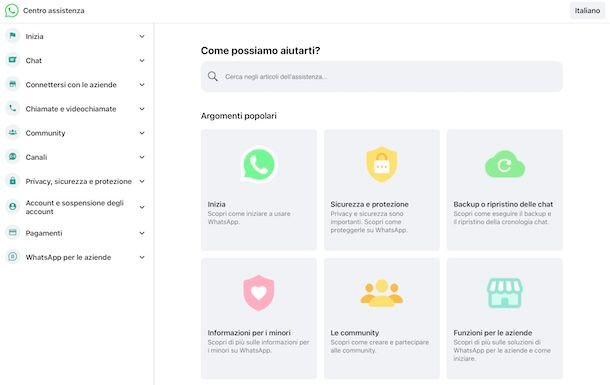Viewport: 610px width, 385px height.
Task: Click the Privacy padlock icon in sidebar
Action: point(12,181)
